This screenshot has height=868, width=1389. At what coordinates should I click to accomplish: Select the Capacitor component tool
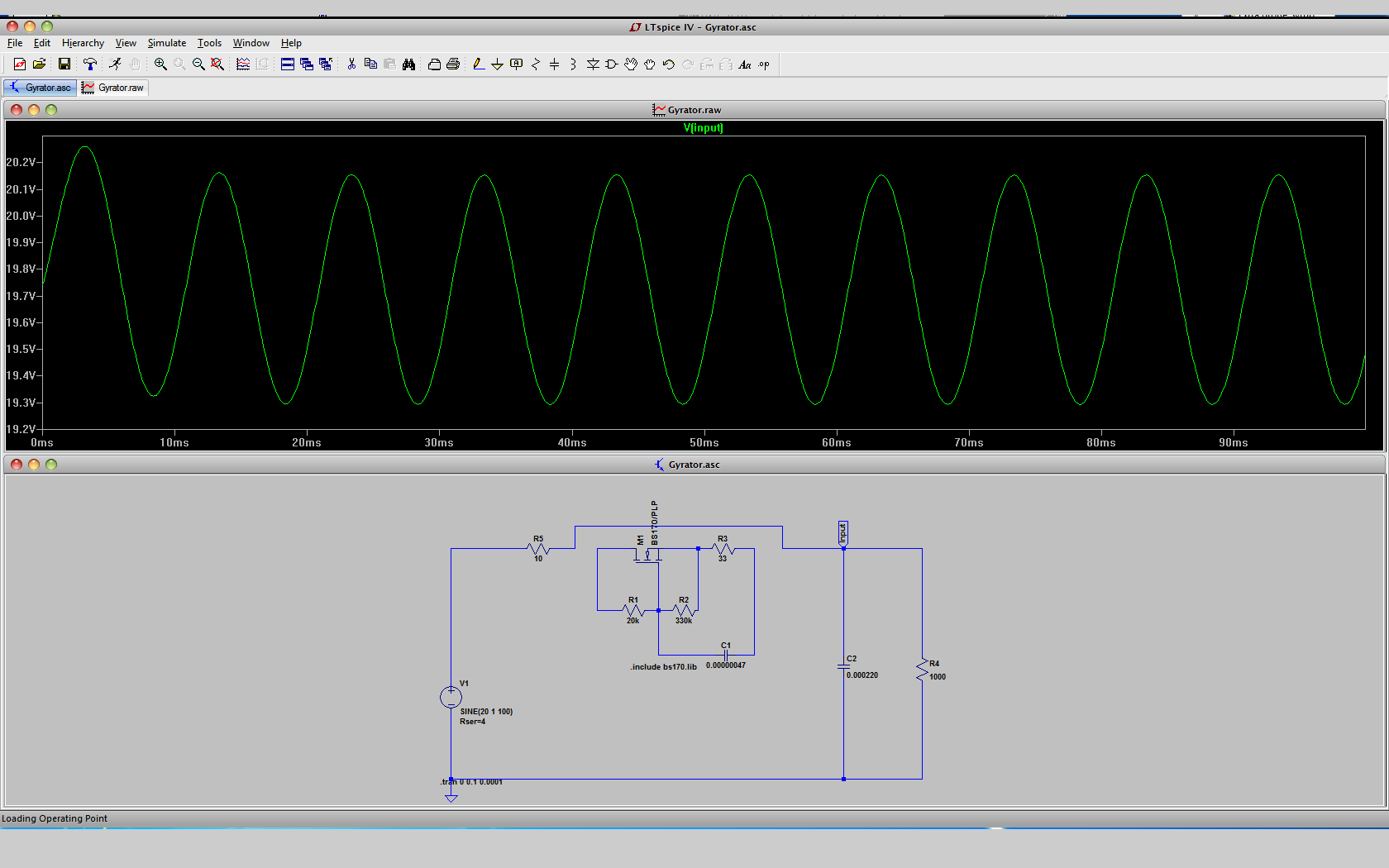tap(555, 64)
